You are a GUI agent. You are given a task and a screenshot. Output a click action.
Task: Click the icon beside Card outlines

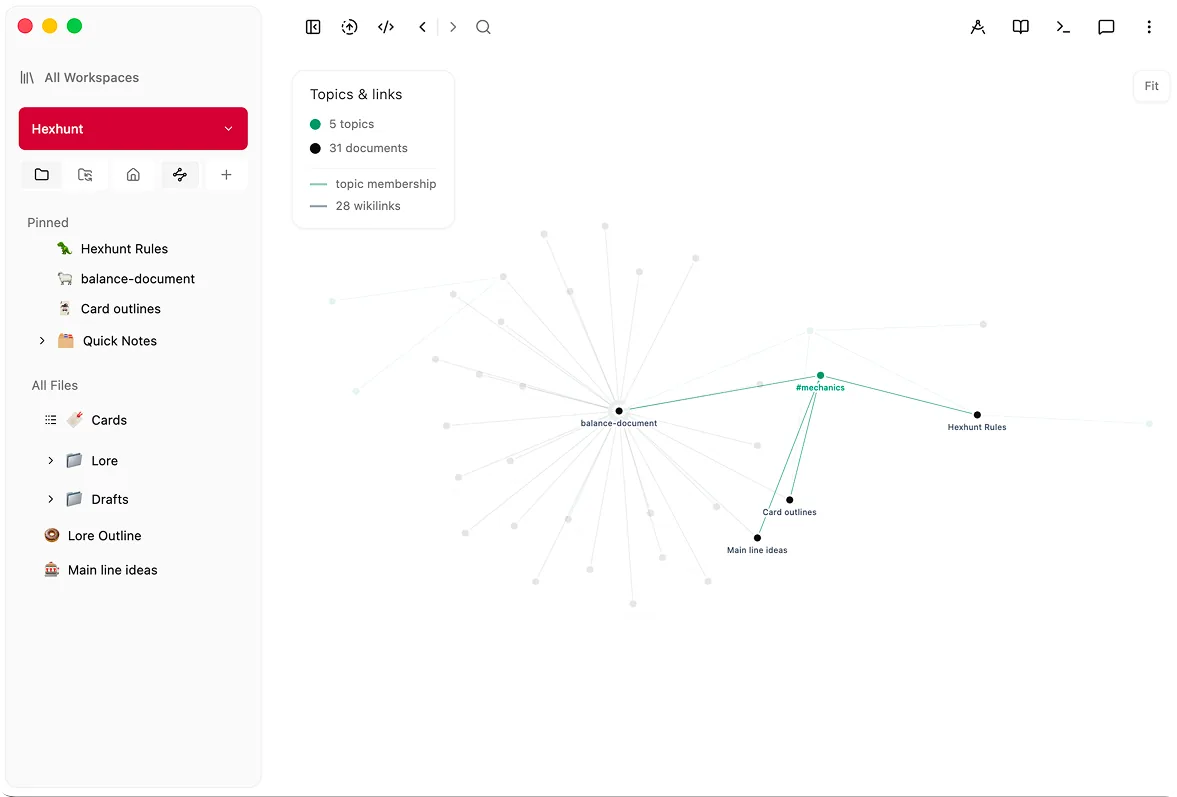(65, 308)
